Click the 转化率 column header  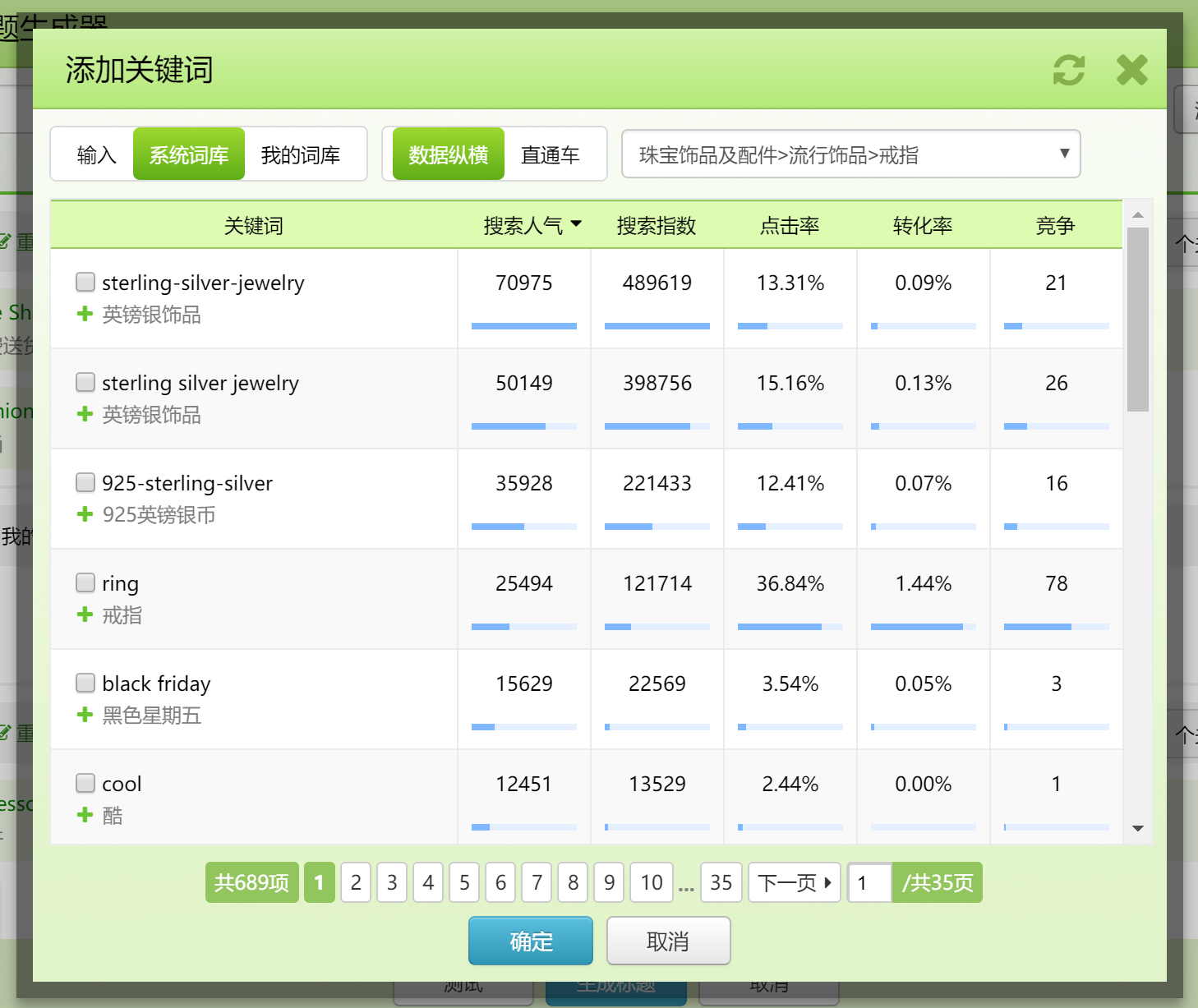(x=923, y=225)
